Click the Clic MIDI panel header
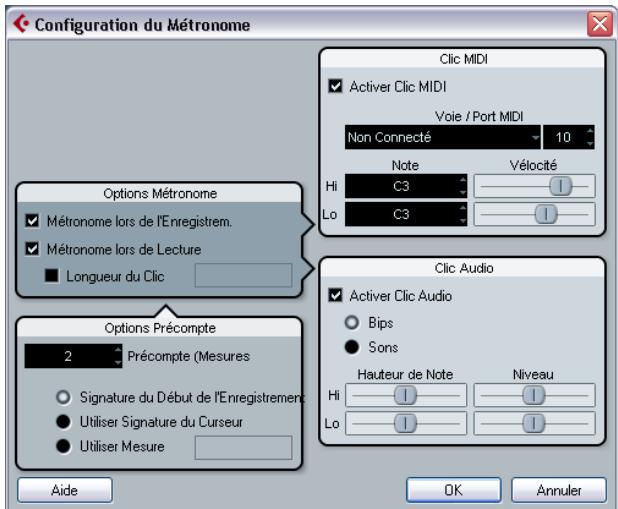Screen dimensions: 618x509 (463, 59)
